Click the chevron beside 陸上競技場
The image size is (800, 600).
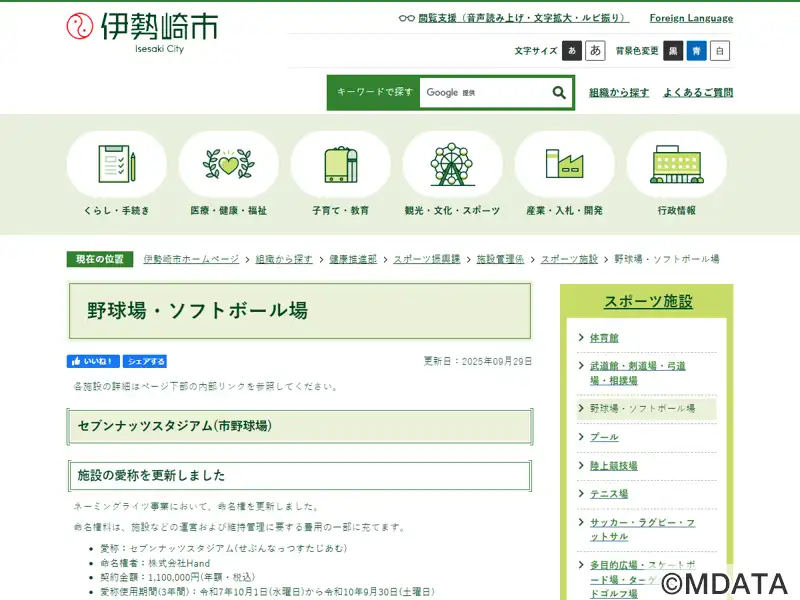(x=581, y=465)
